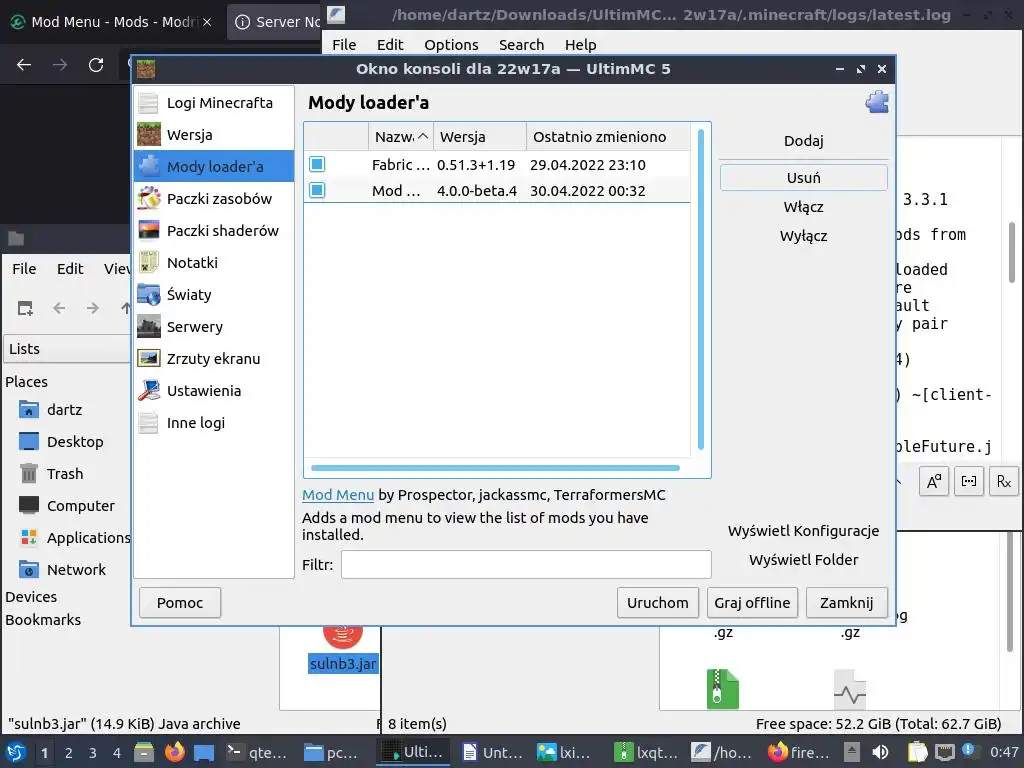1024x768 pixels.
Task: Open volume control in system tray
Action: point(880,752)
